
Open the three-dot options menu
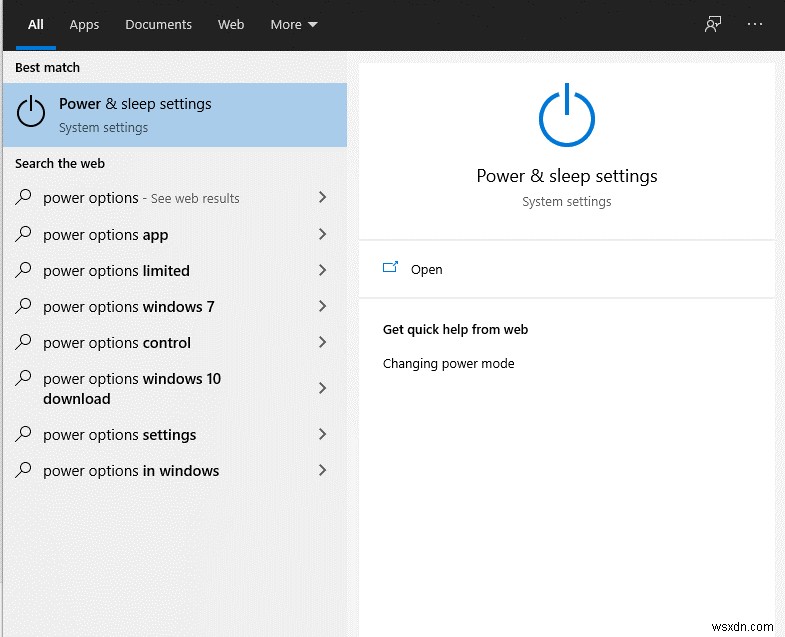coord(754,24)
